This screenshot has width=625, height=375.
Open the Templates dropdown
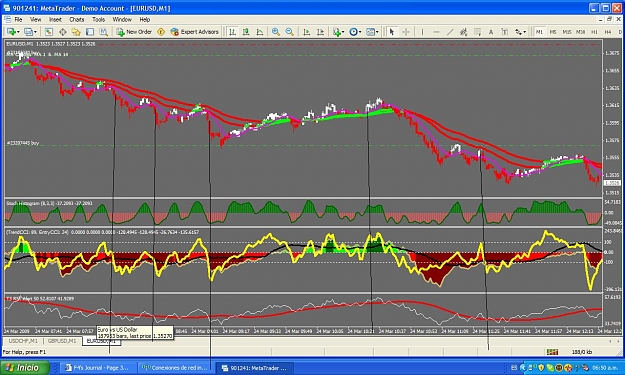pos(372,32)
